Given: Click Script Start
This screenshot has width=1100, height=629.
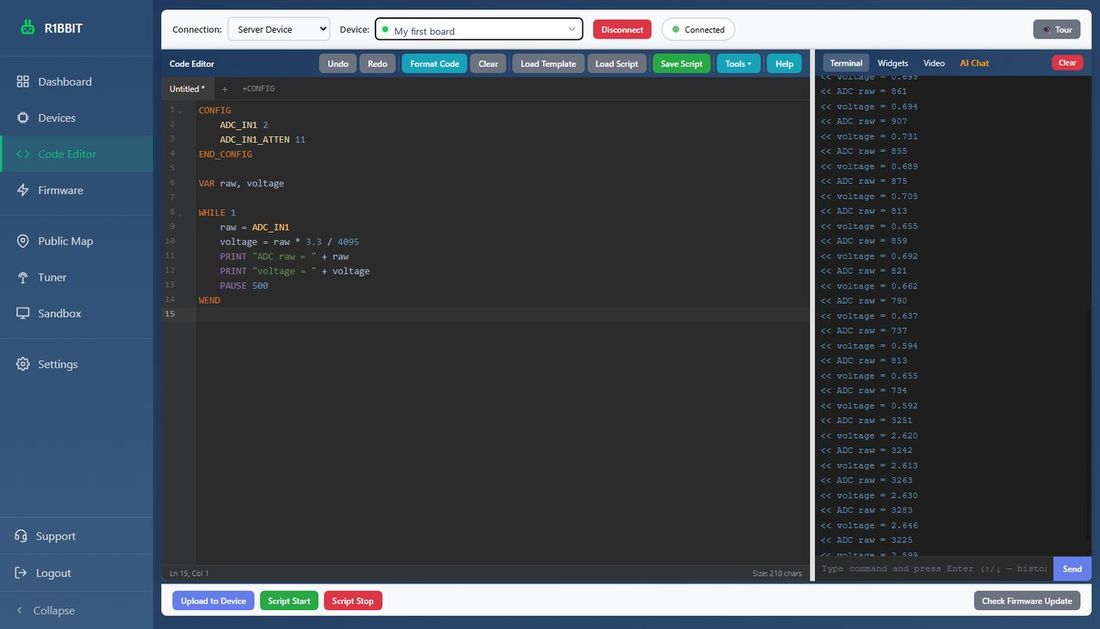Looking at the screenshot, I should click(x=288, y=601).
